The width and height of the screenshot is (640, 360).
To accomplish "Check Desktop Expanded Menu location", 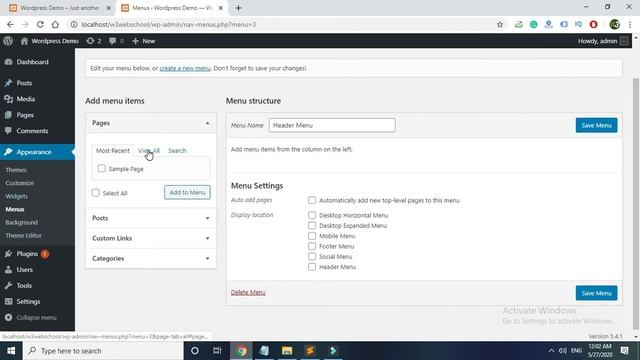I will [312, 225].
